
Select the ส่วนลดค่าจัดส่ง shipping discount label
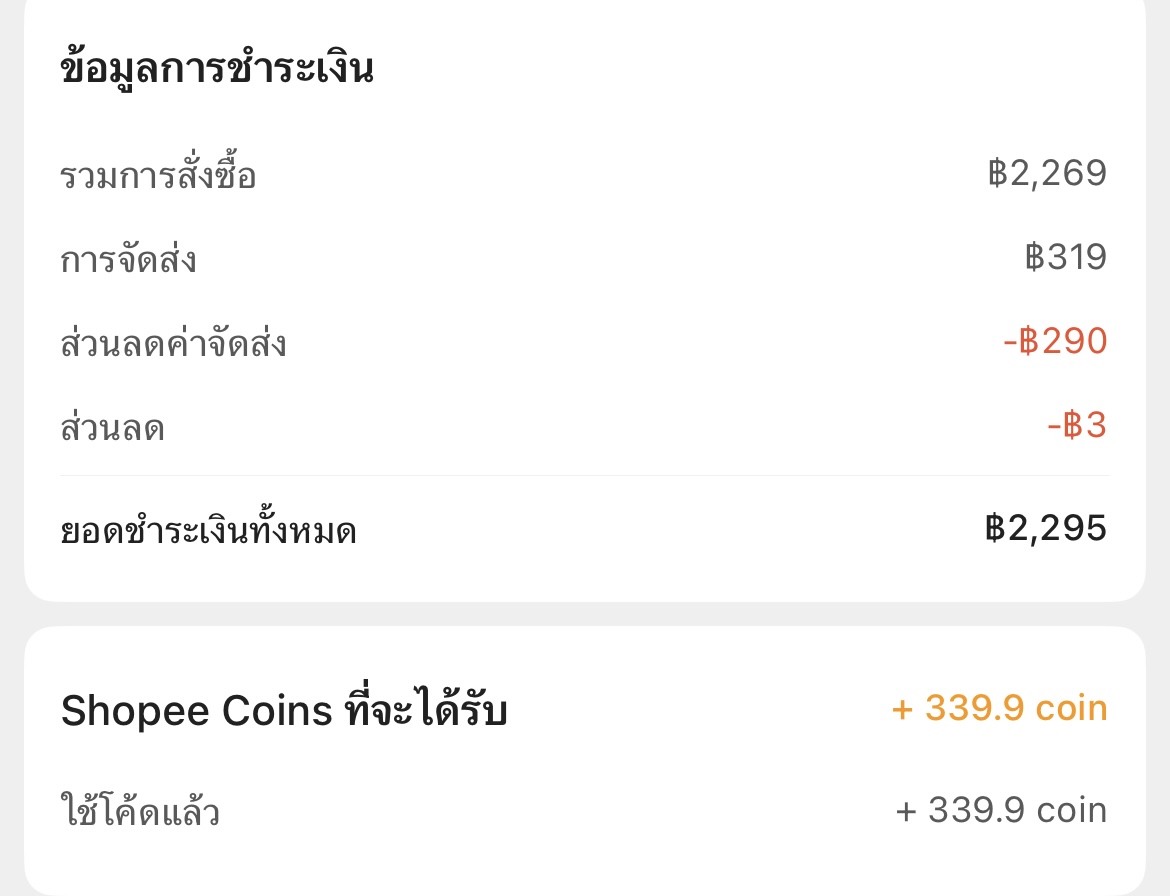174,344
